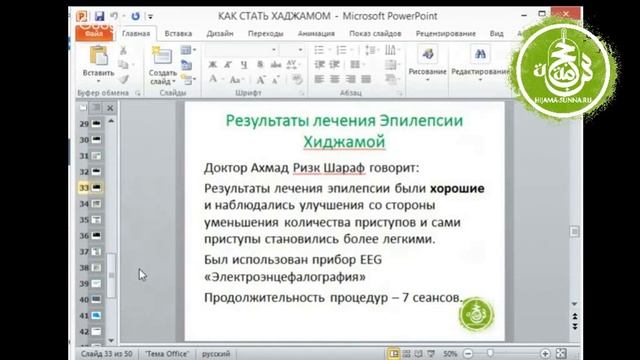
Task: Select slide 34 thumbnail in the panel
Action: coord(96,204)
